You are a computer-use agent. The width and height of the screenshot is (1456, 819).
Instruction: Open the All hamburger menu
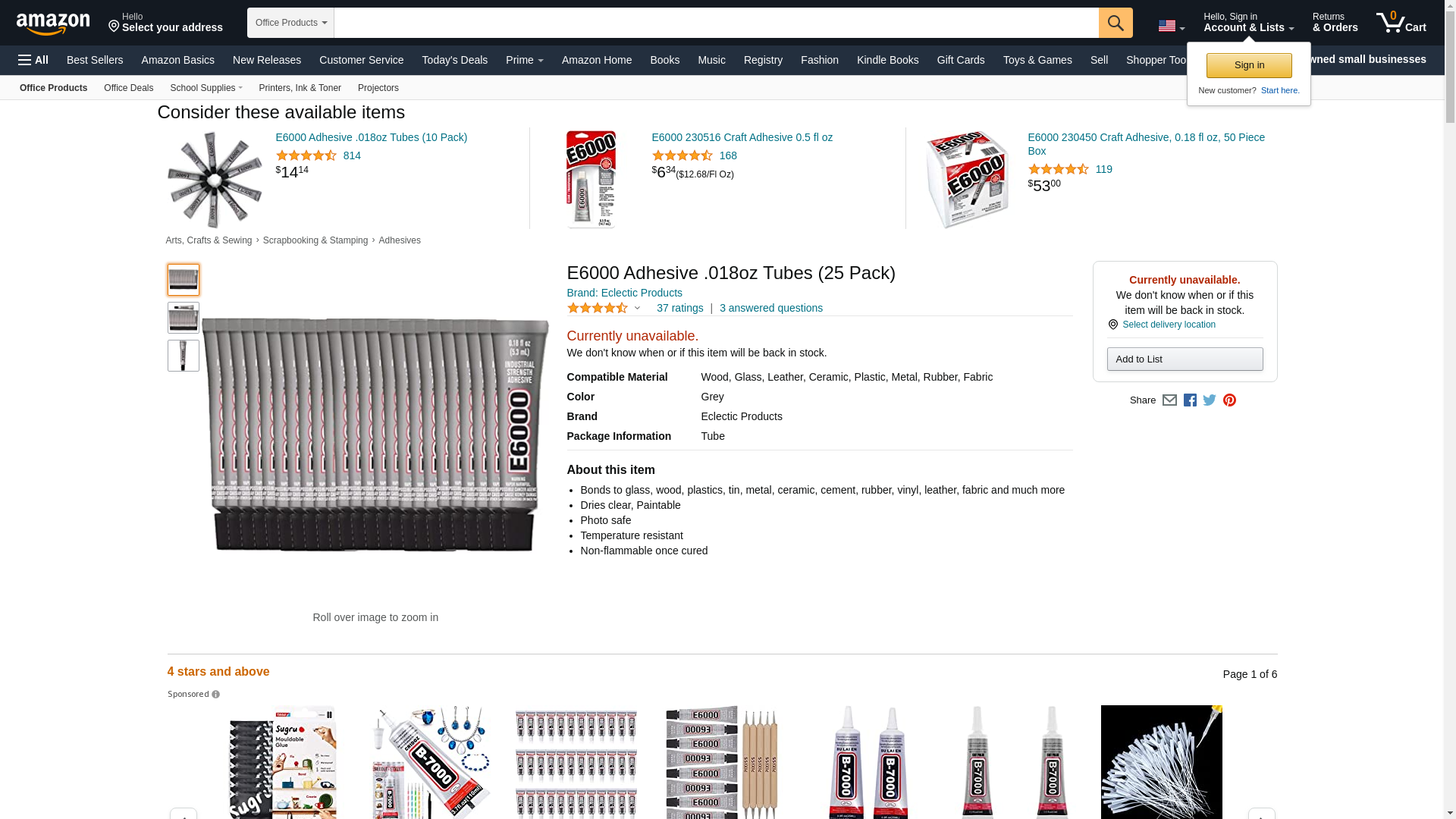click(33, 60)
